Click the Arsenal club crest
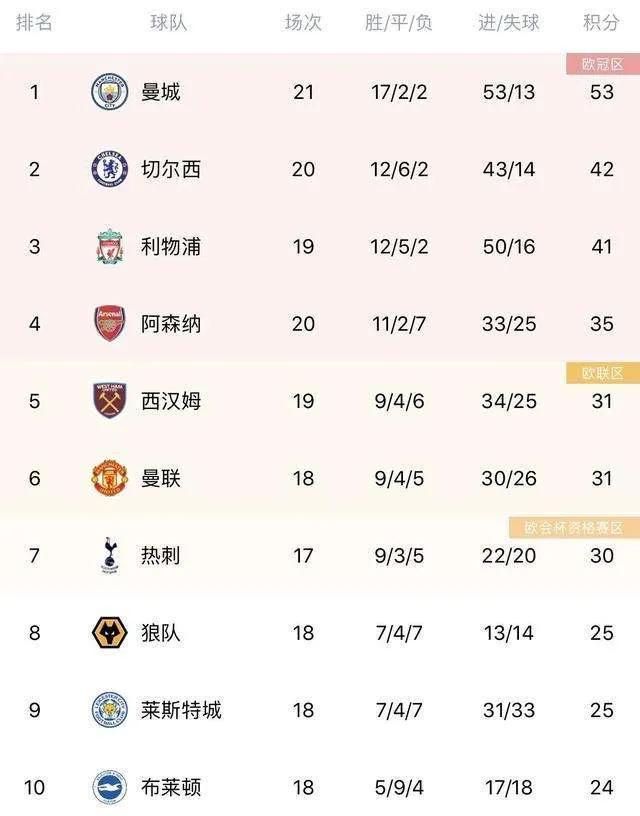 click(x=109, y=323)
